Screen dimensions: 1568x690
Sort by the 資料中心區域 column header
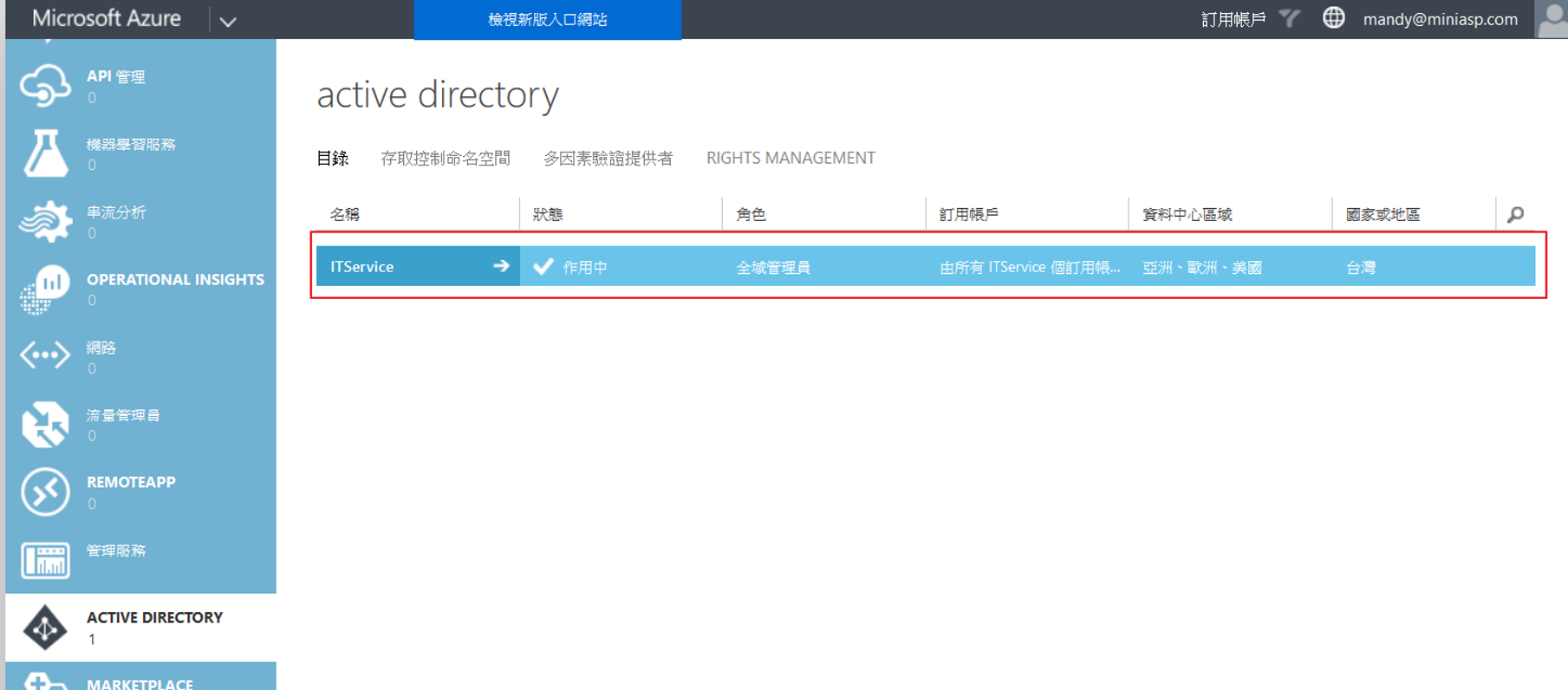pos(1187,214)
